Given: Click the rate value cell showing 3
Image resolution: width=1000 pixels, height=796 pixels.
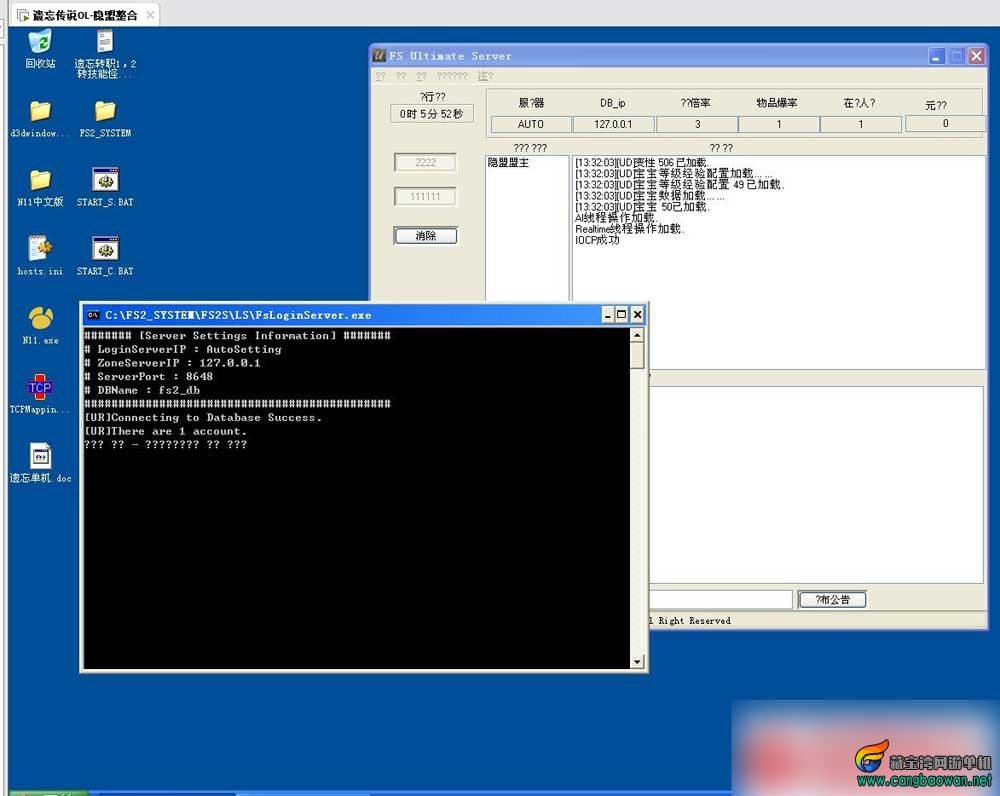Looking at the screenshot, I should click(697, 124).
